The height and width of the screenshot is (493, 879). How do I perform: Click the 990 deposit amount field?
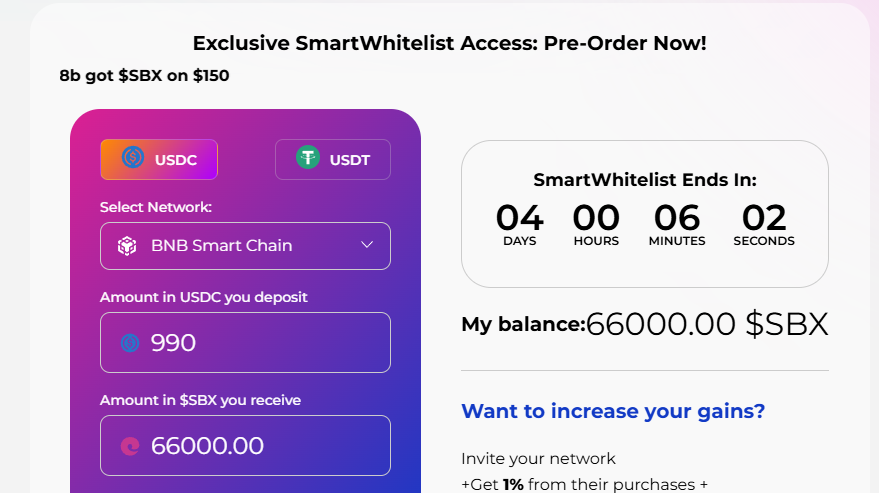pos(246,342)
